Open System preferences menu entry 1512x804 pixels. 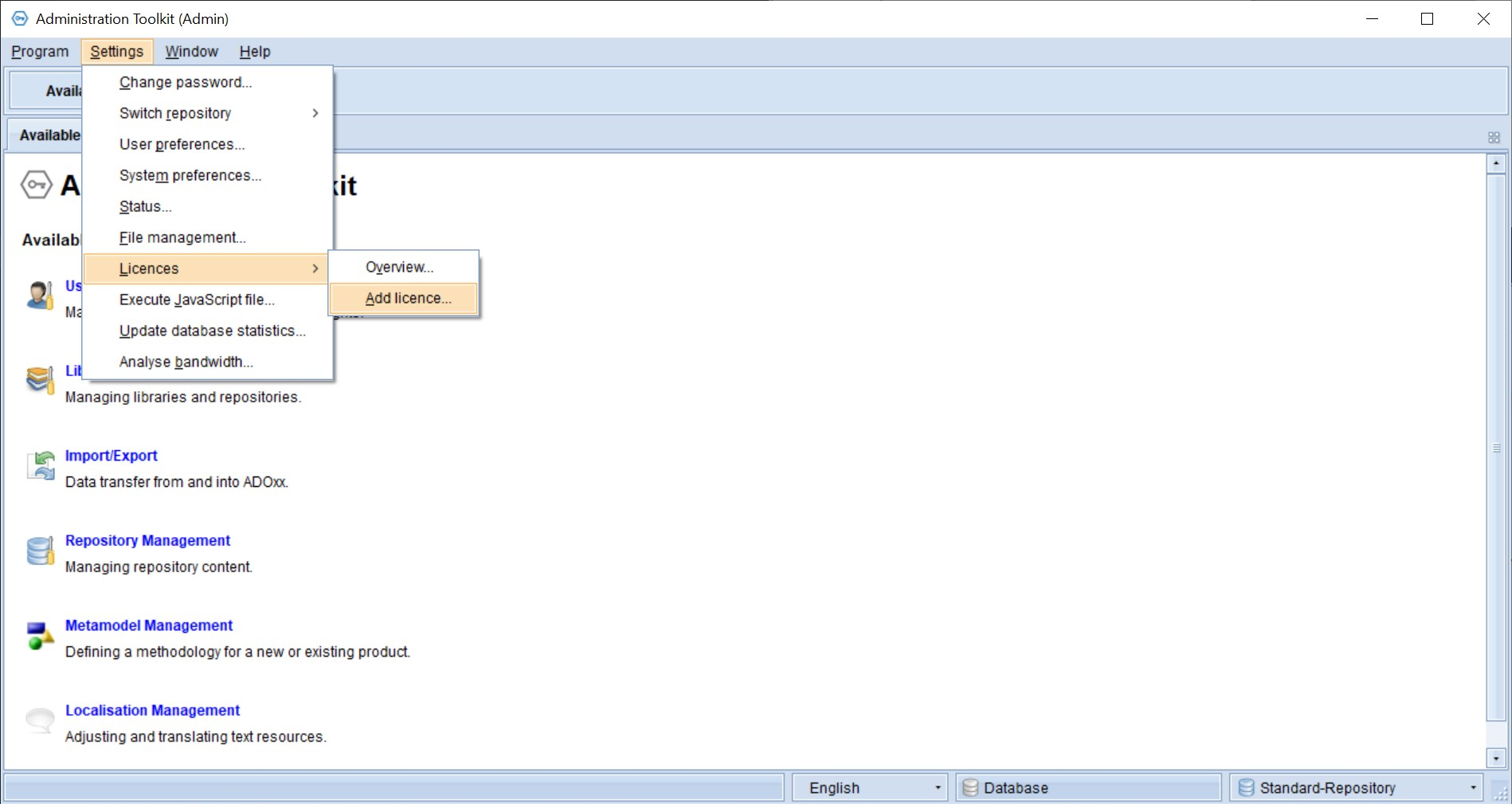coord(190,175)
